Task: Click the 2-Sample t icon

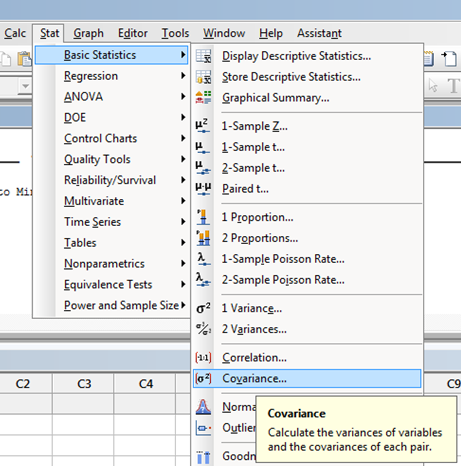Action: (203, 168)
